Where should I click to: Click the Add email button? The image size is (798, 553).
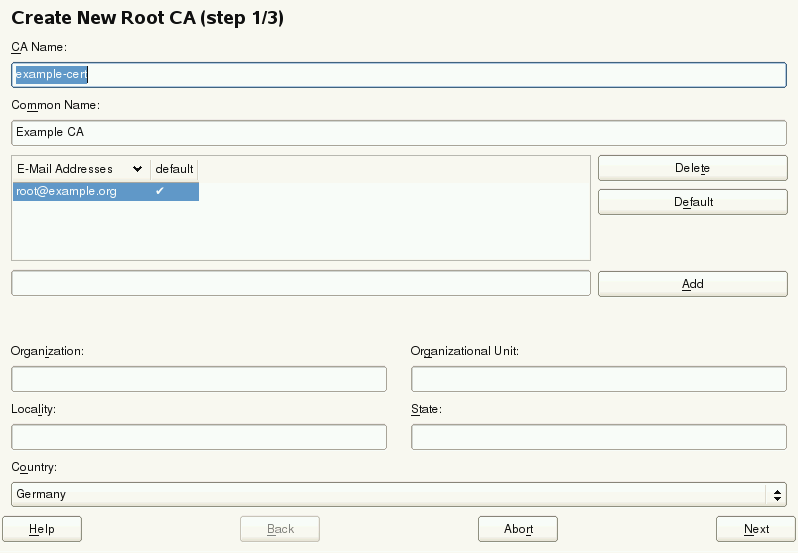click(692, 284)
